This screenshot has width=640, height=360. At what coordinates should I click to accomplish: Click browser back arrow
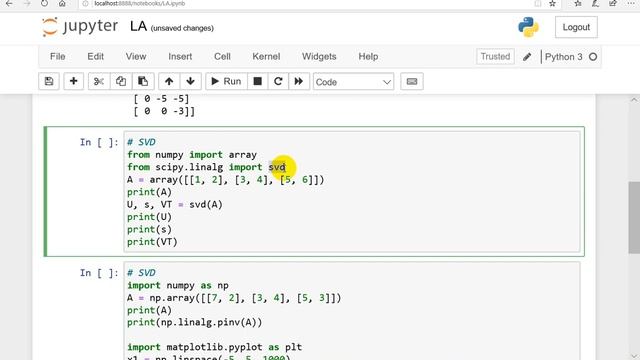pos(9,4)
